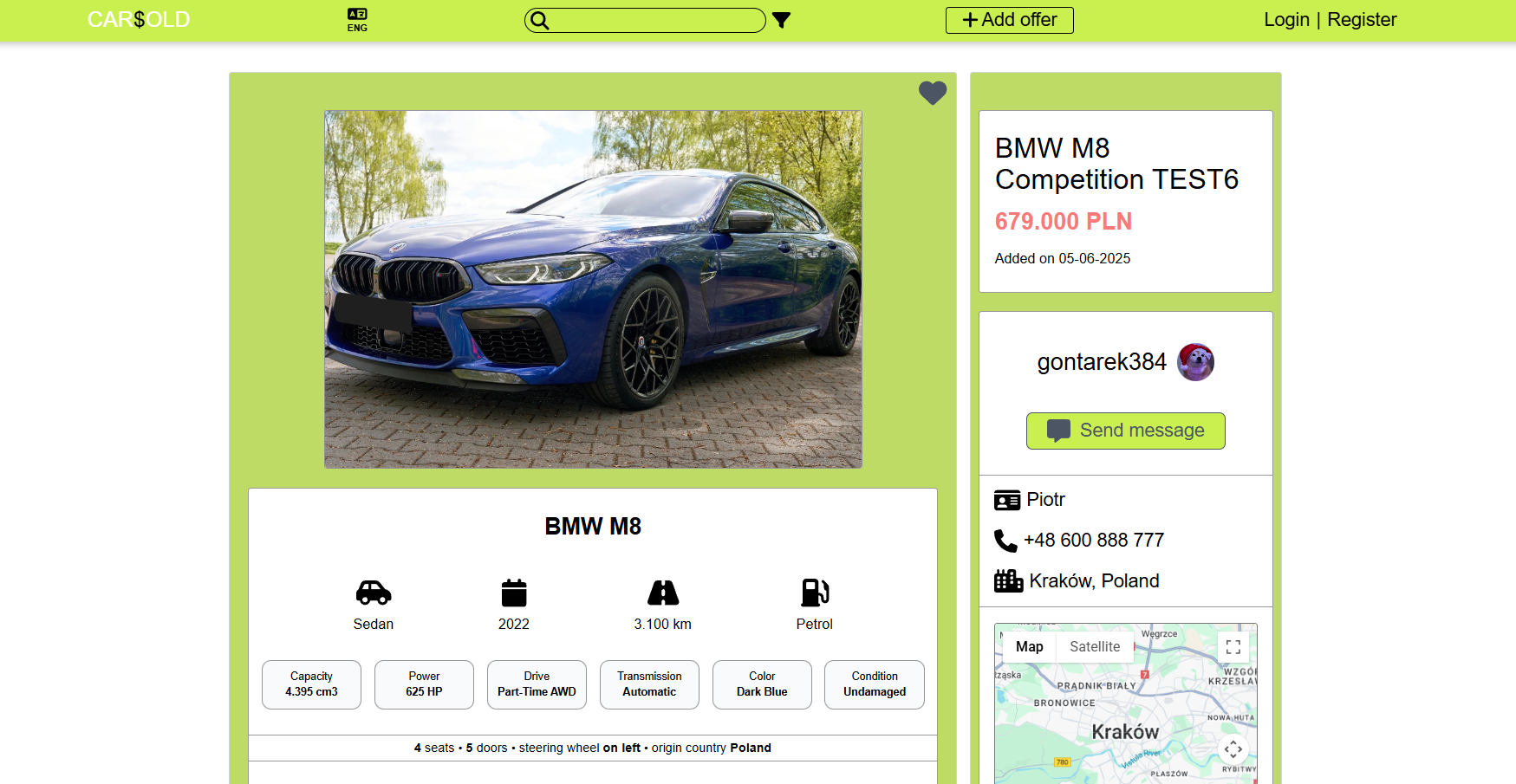Click the search magnifier icon
This screenshot has width=1516, height=784.
pyautogui.click(x=539, y=20)
